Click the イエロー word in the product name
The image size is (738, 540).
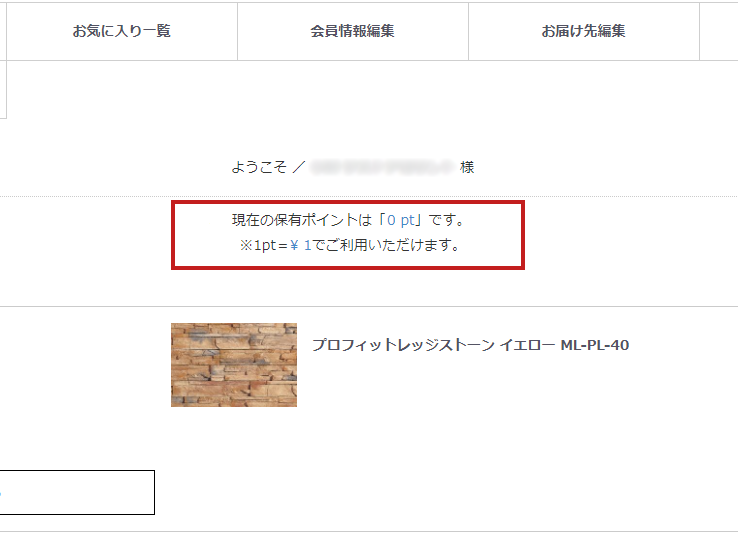tap(527, 345)
